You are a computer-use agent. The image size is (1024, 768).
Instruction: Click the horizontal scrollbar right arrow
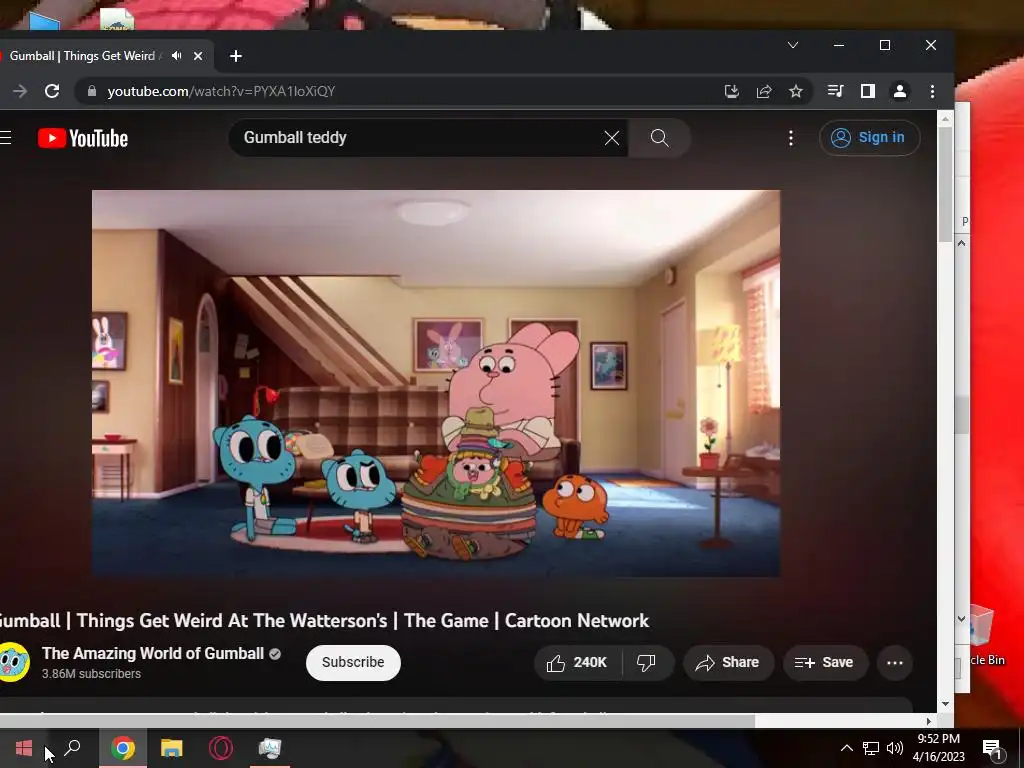929,721
